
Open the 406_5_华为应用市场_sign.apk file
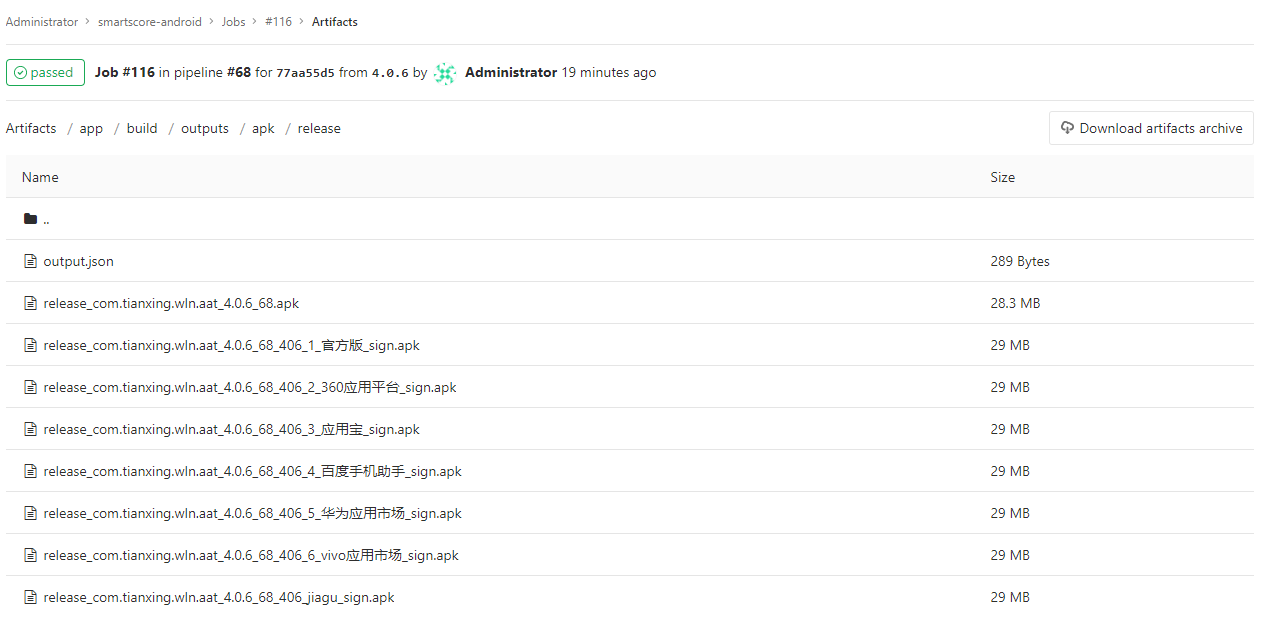(253, 513)
